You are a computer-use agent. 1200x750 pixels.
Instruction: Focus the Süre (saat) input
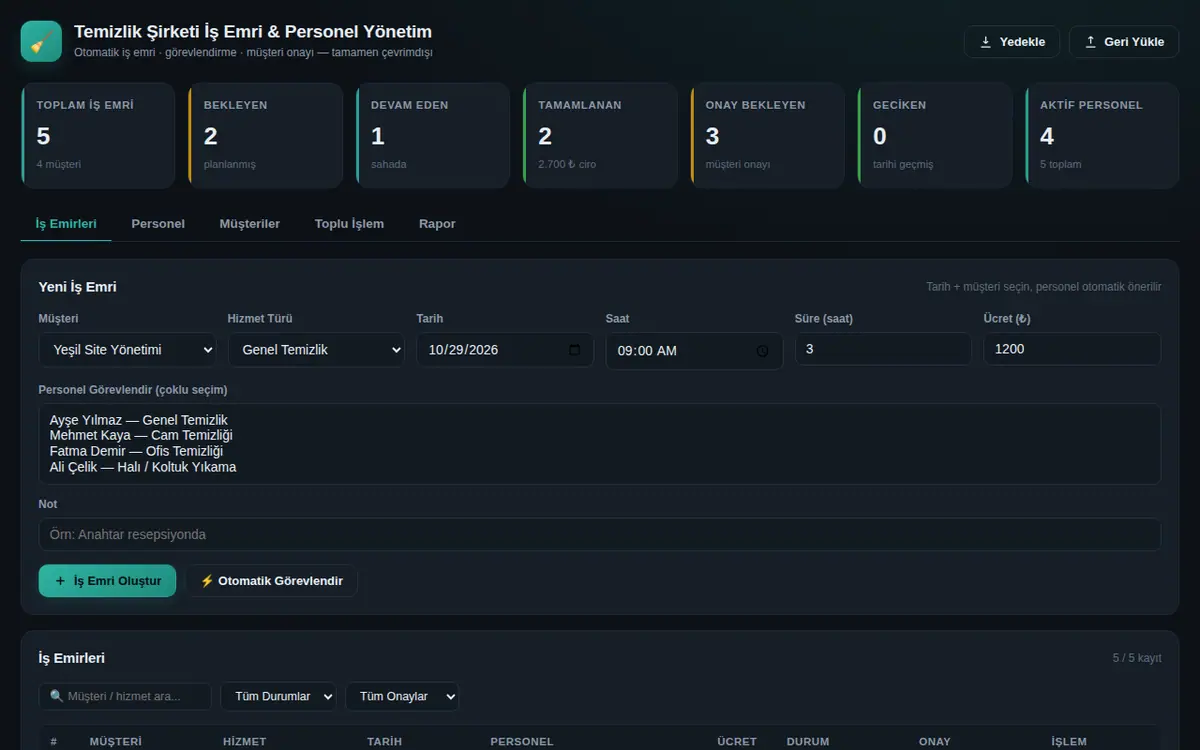(x=883, y=349)
